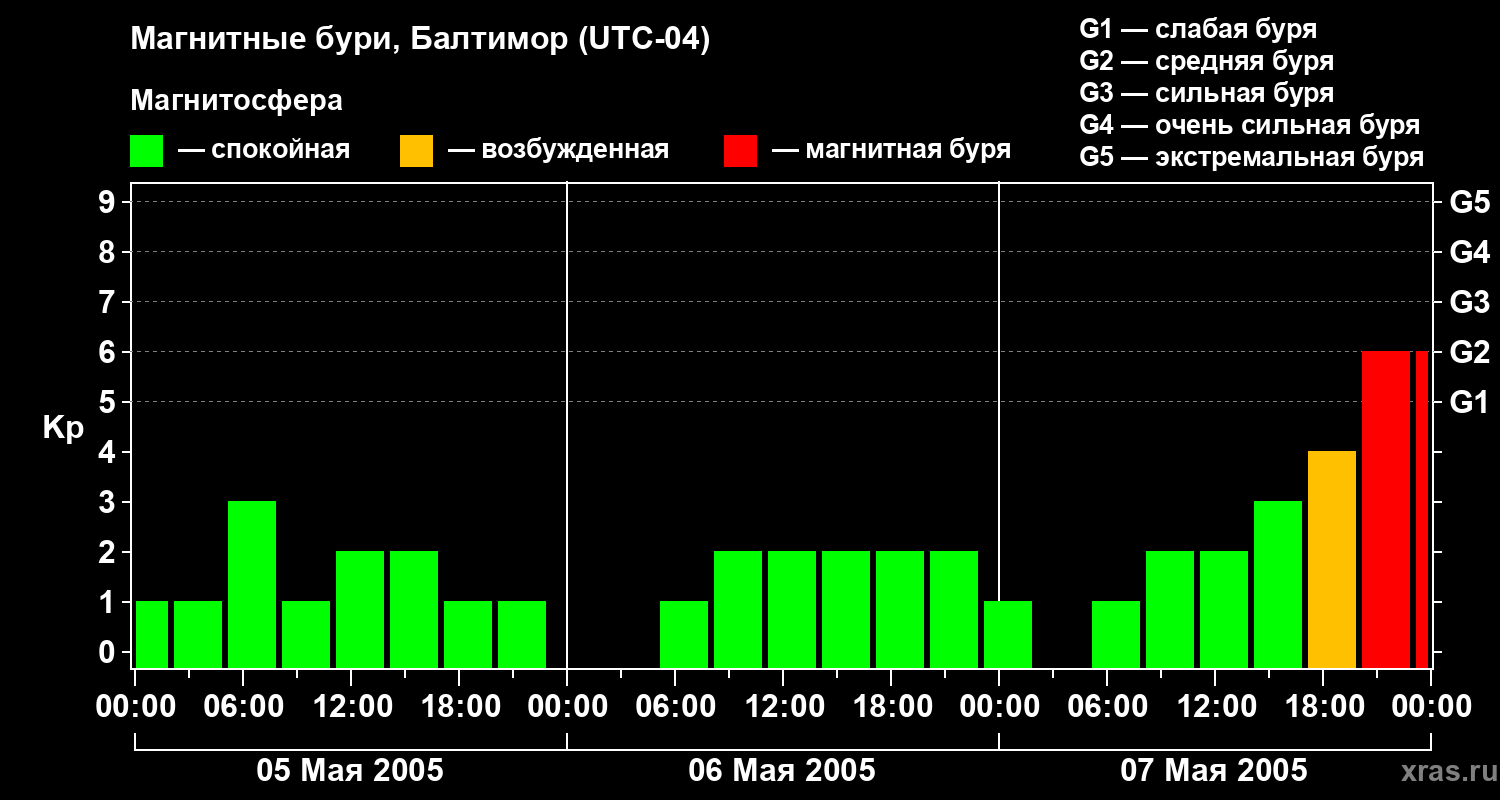Click 'G2 — средняя буря' description line
Image resolution: width=1500 pixels, height=800 pixels.
1206,61
